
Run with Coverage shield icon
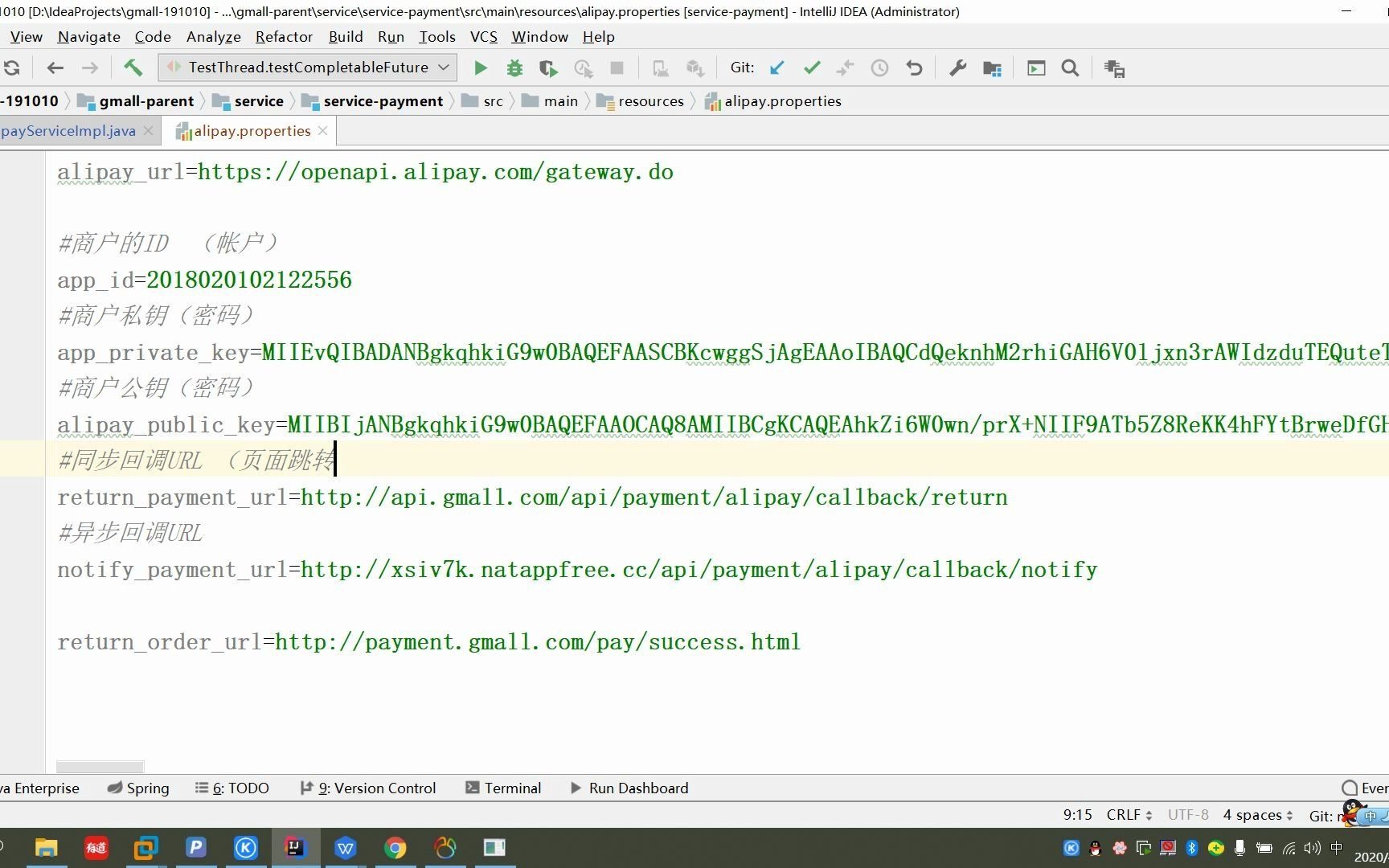[548, 68]
